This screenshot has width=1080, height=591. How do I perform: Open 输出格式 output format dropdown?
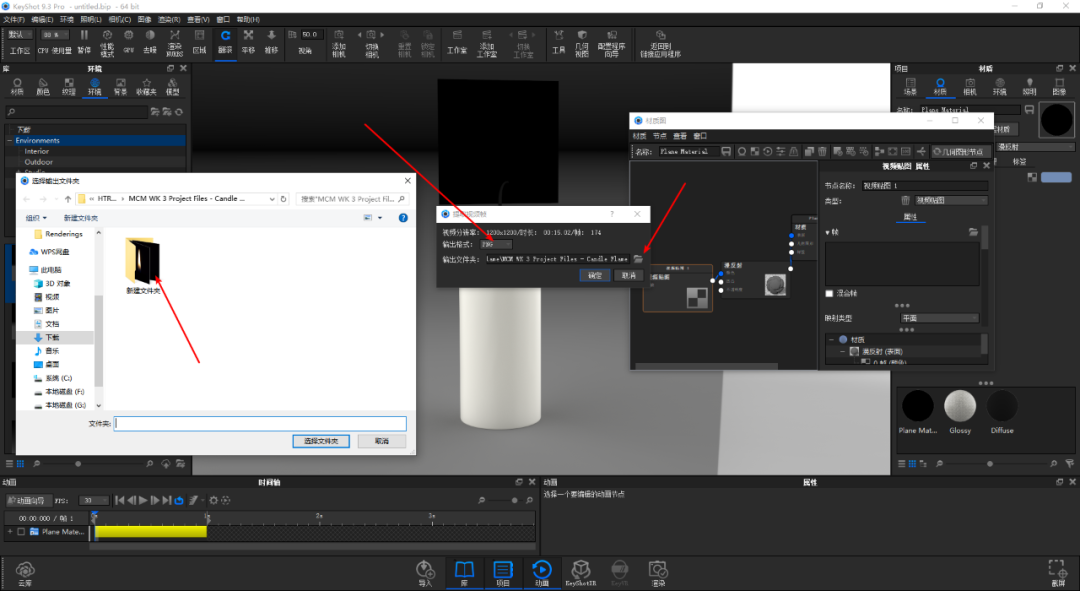tap(496, 245)
